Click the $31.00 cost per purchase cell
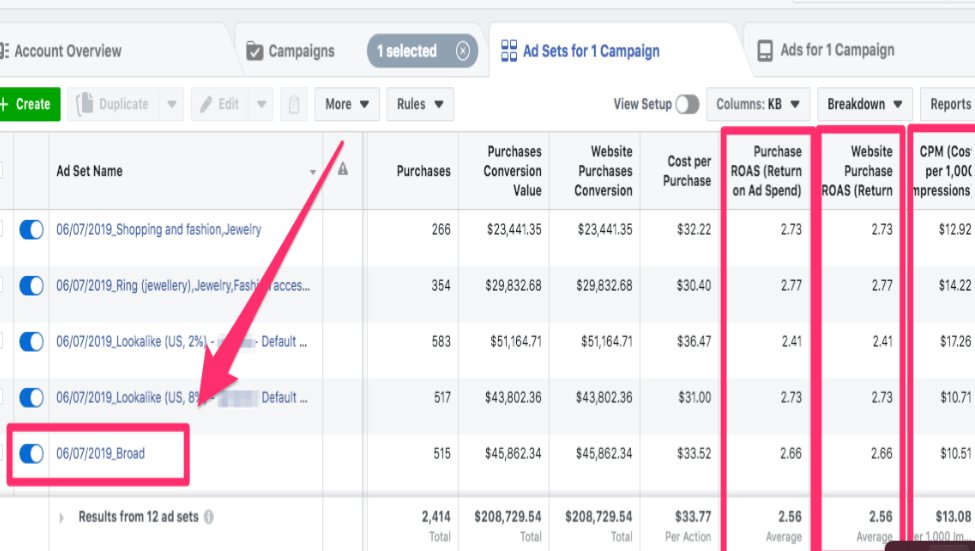This screenshot has width=975, height=551. (695, 397)
